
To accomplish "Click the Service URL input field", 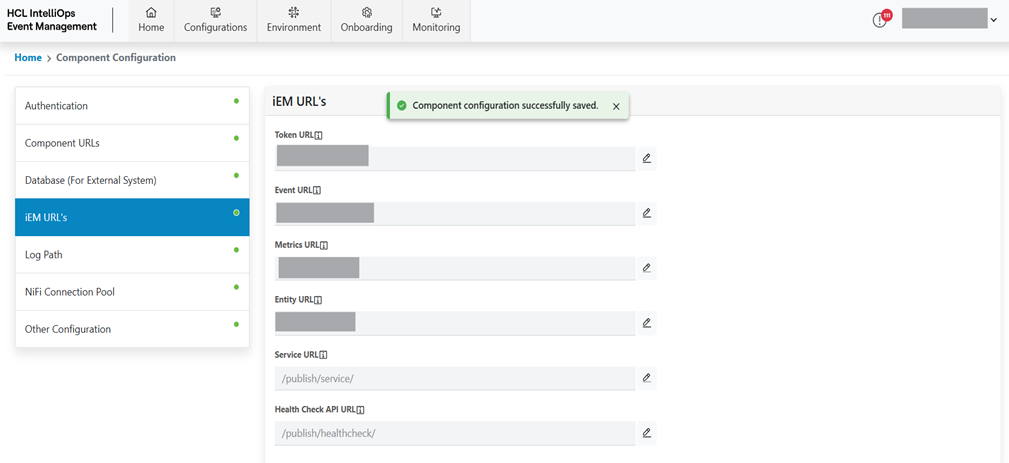I will [454, 378].
